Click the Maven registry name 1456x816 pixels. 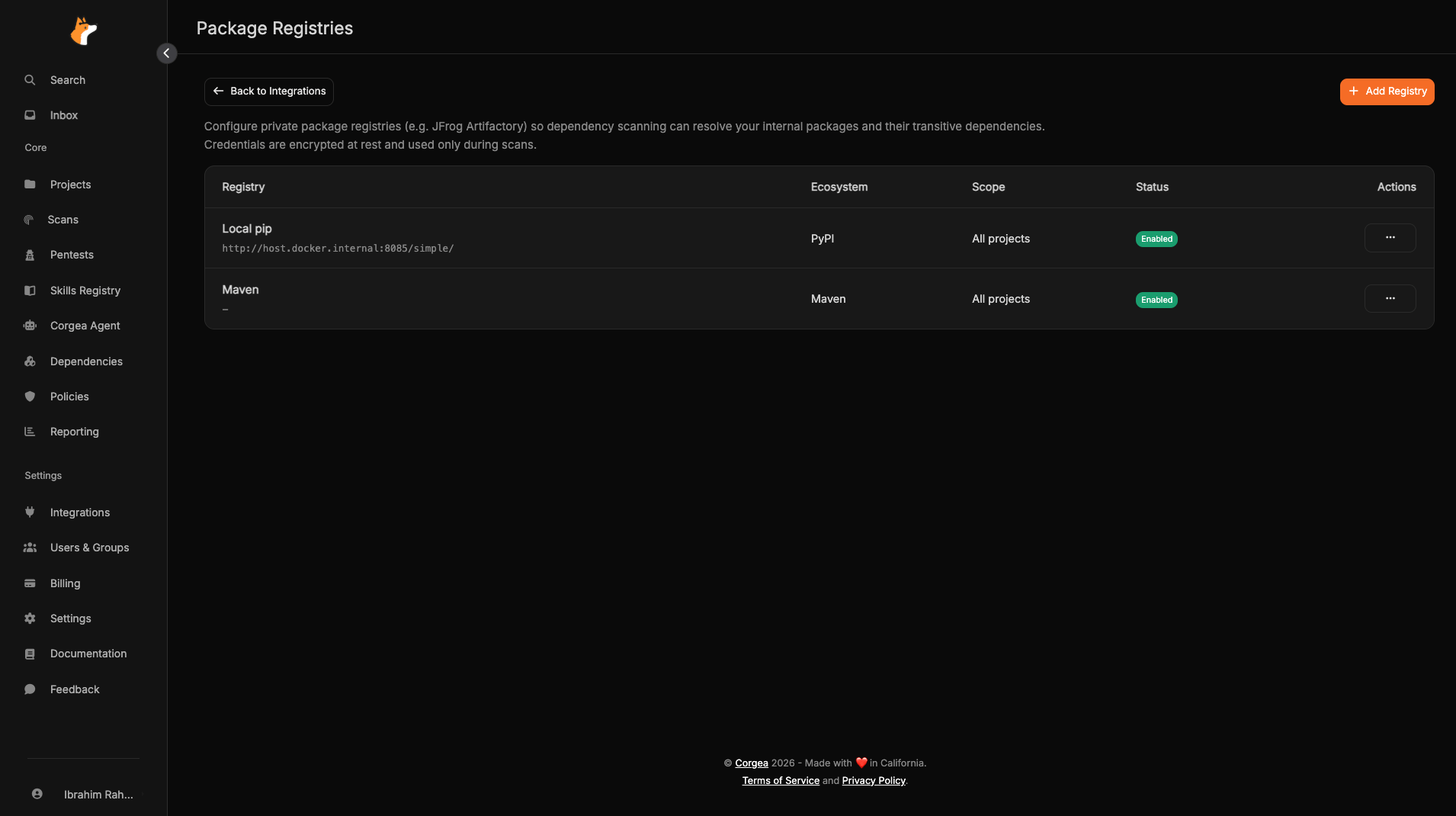[240, 290]
